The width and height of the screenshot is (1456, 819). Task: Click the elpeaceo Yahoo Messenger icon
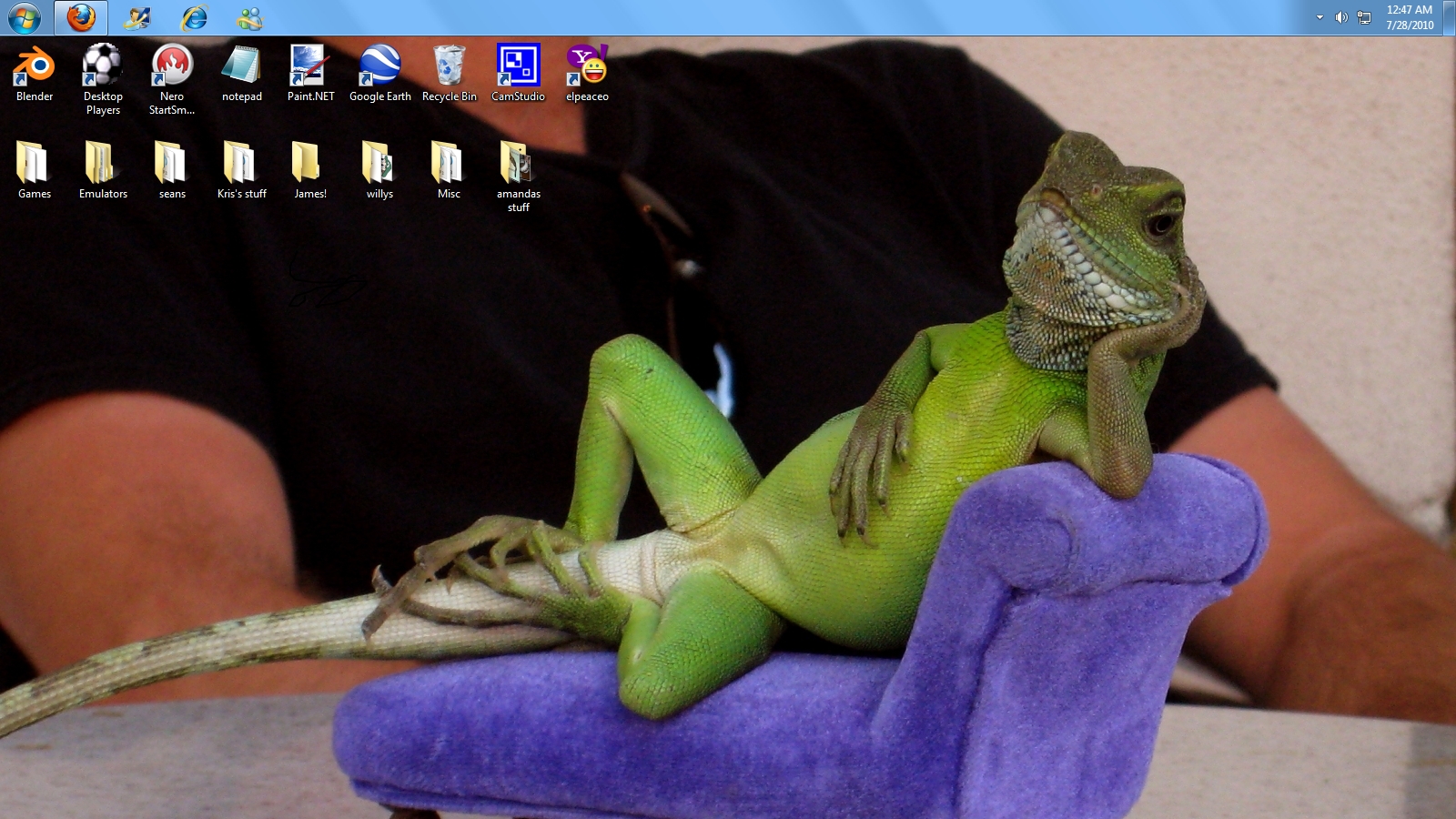point(587,66)
